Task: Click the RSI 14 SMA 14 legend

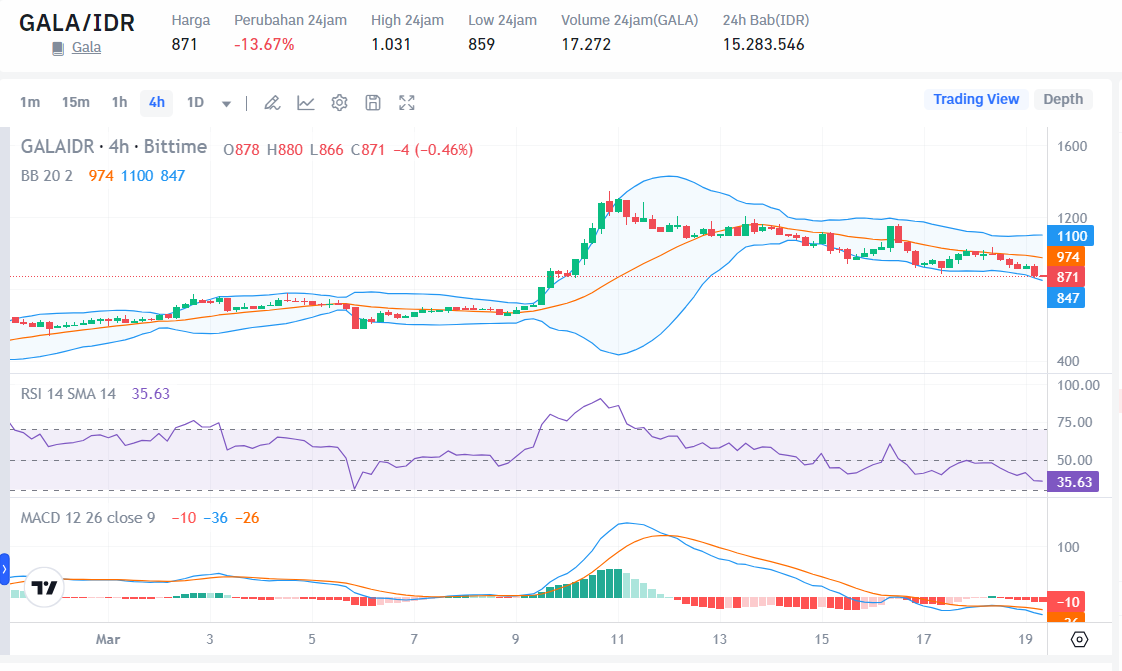Action: click(68, 393)
